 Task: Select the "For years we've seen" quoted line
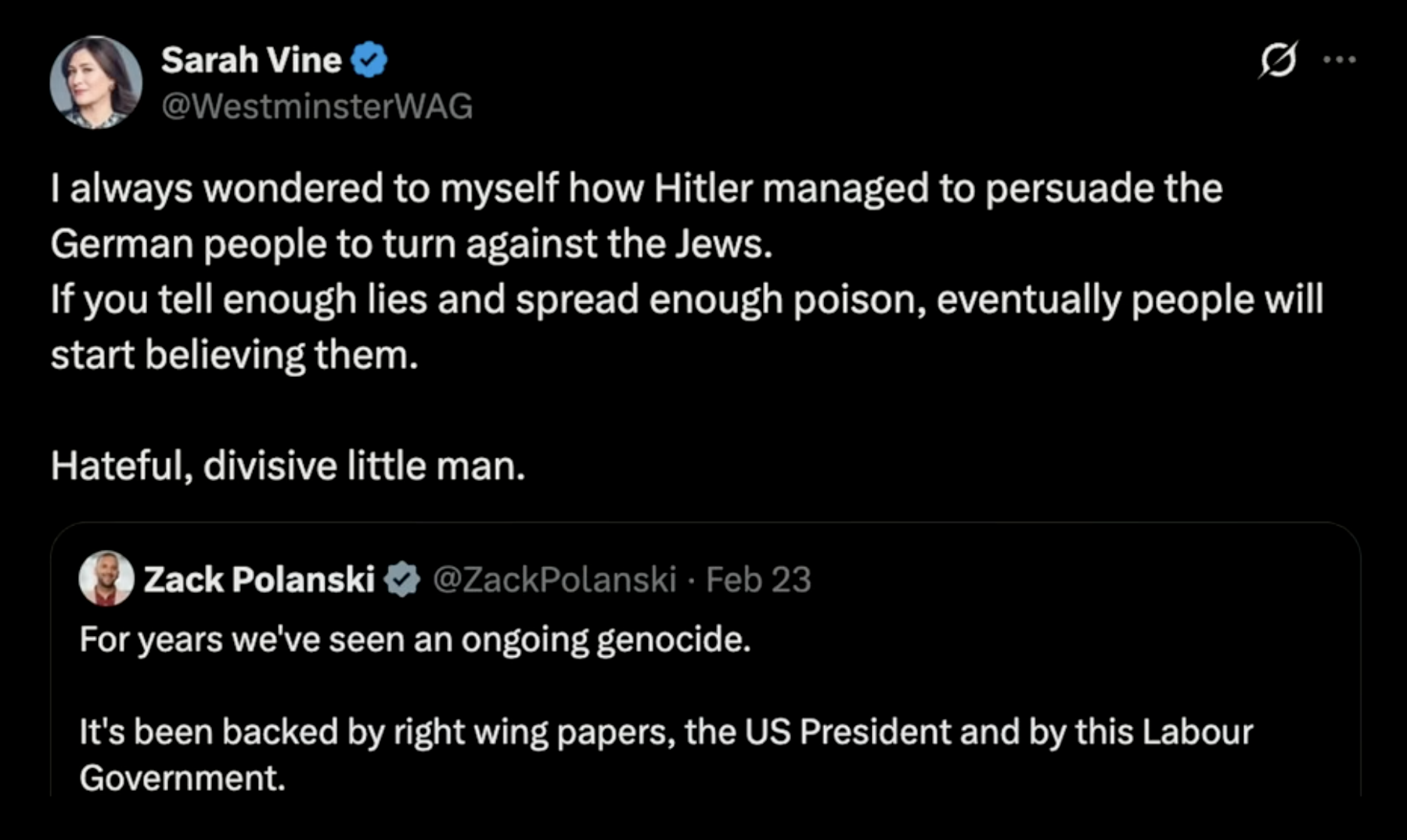pos(415,640)
